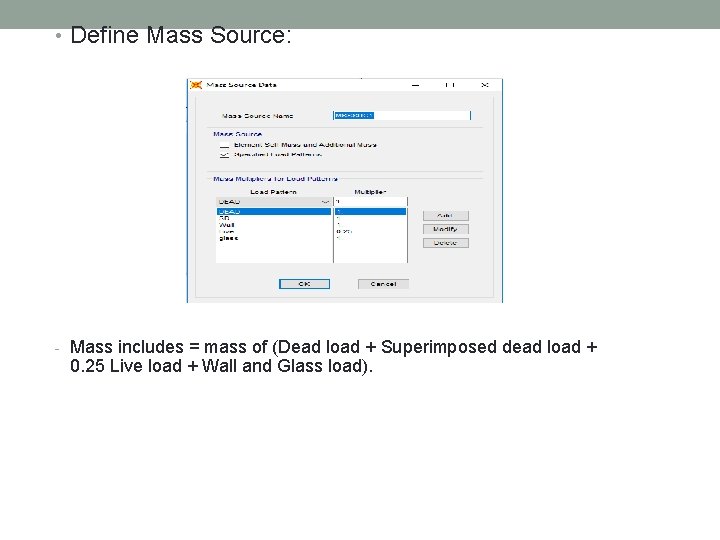Click the '0.25 Live load + Wall and Glass load' line
Screen dimensions: 720x540
(x=221, y=366)
